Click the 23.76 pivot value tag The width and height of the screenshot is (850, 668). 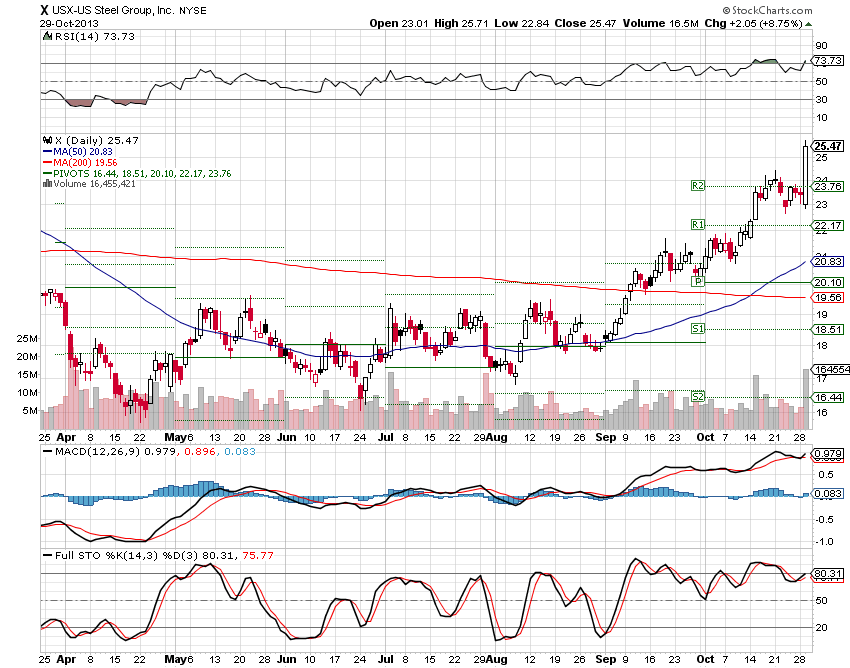click(828, 187)
